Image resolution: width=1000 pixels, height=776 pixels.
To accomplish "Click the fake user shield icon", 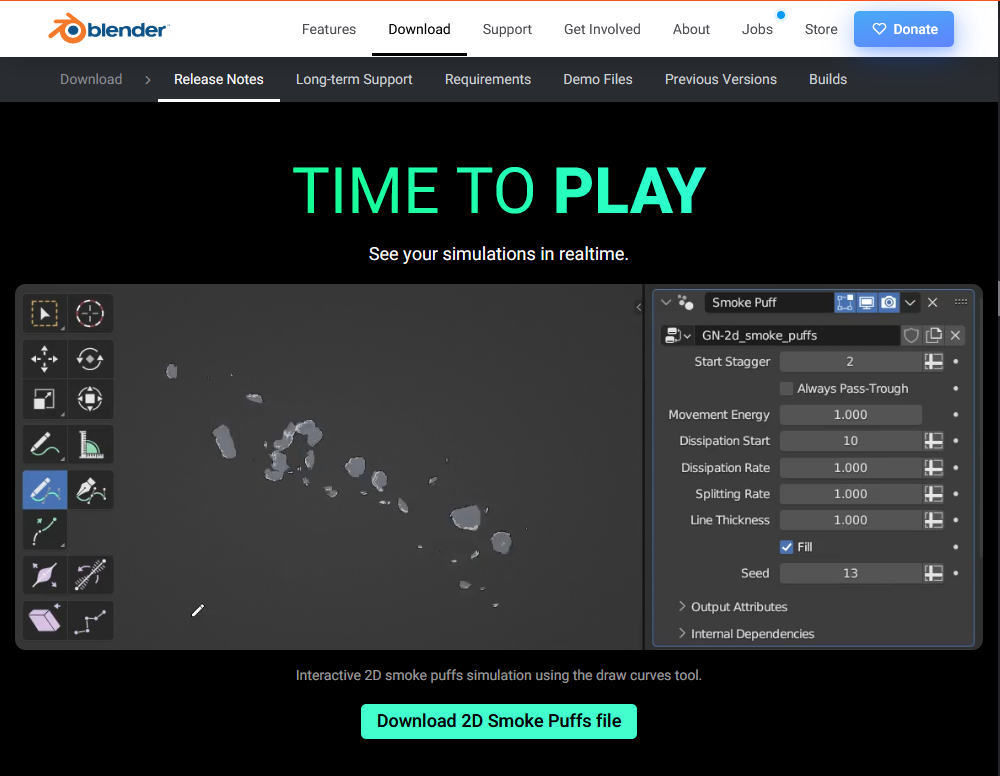I will click(911, 335).
